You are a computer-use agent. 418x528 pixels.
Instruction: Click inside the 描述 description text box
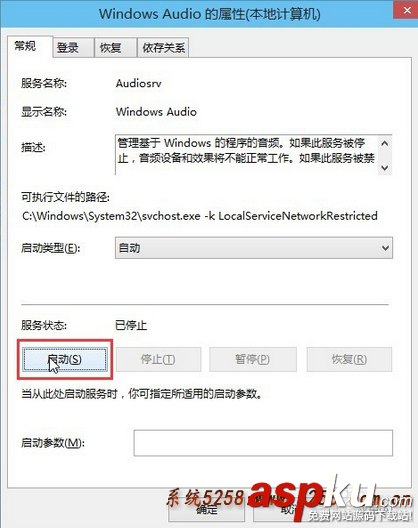(247, 155)
